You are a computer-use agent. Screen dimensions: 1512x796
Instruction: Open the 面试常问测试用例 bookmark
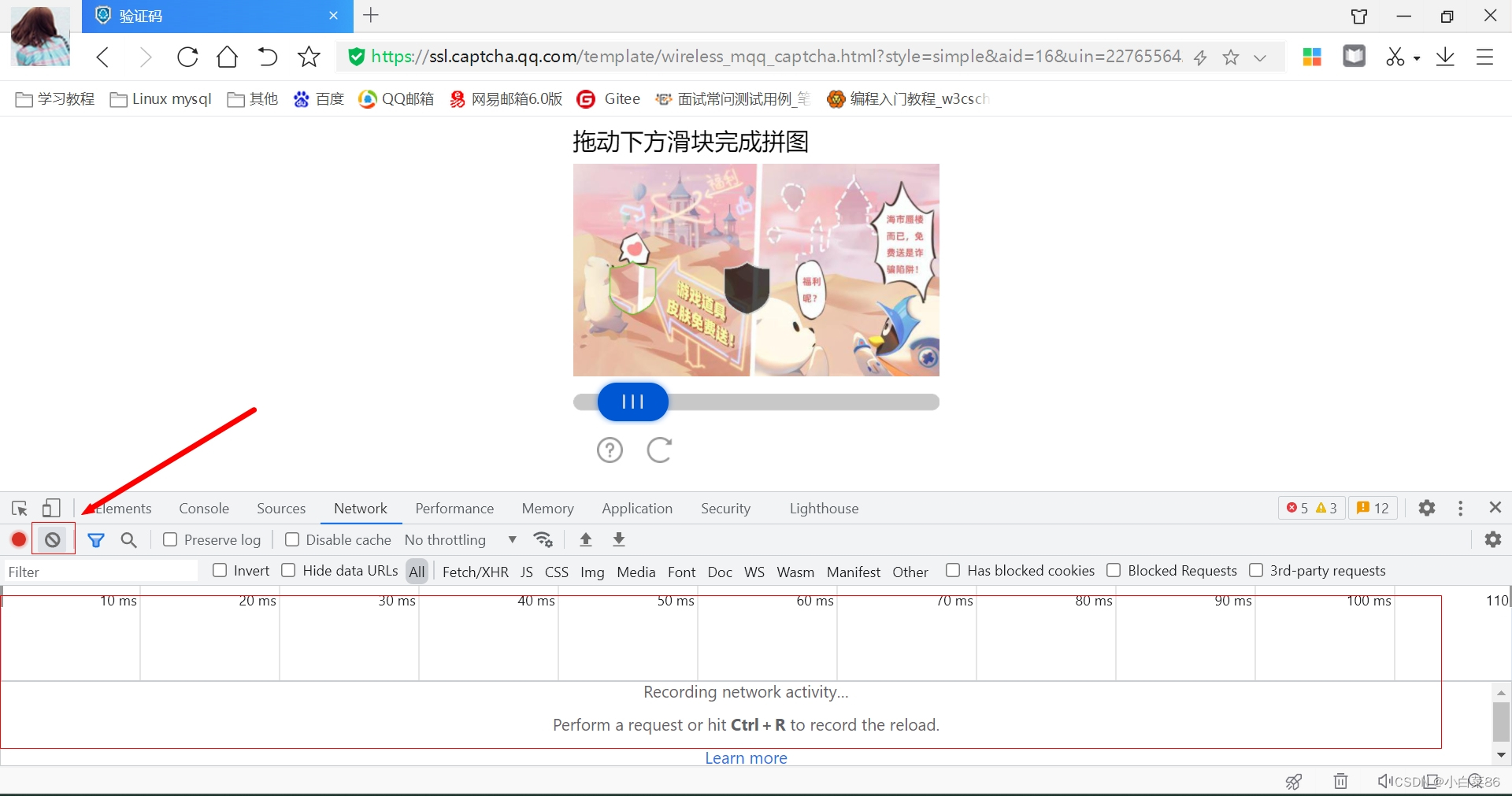[733, 99]
